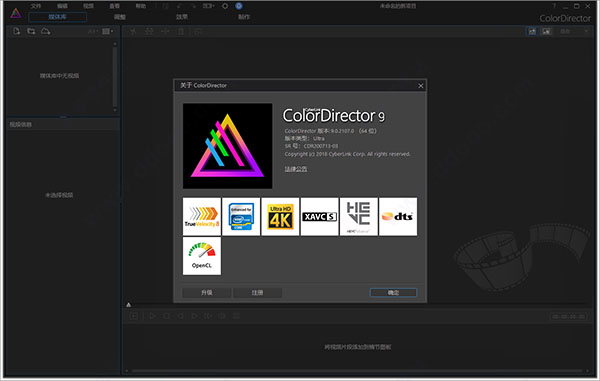Switch to the 媒体库 library tab
This screenshot has height=381, width=600.
[x=57, y=17]
